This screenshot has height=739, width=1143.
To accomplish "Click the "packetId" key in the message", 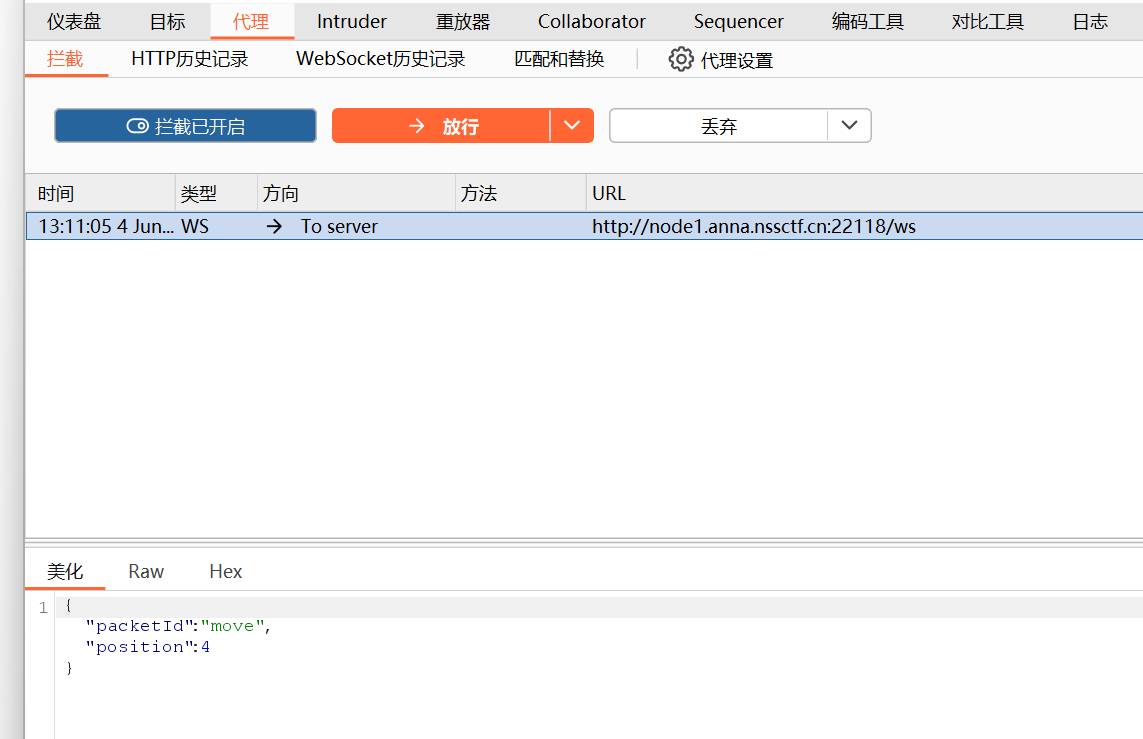I will tap(139, 626).
